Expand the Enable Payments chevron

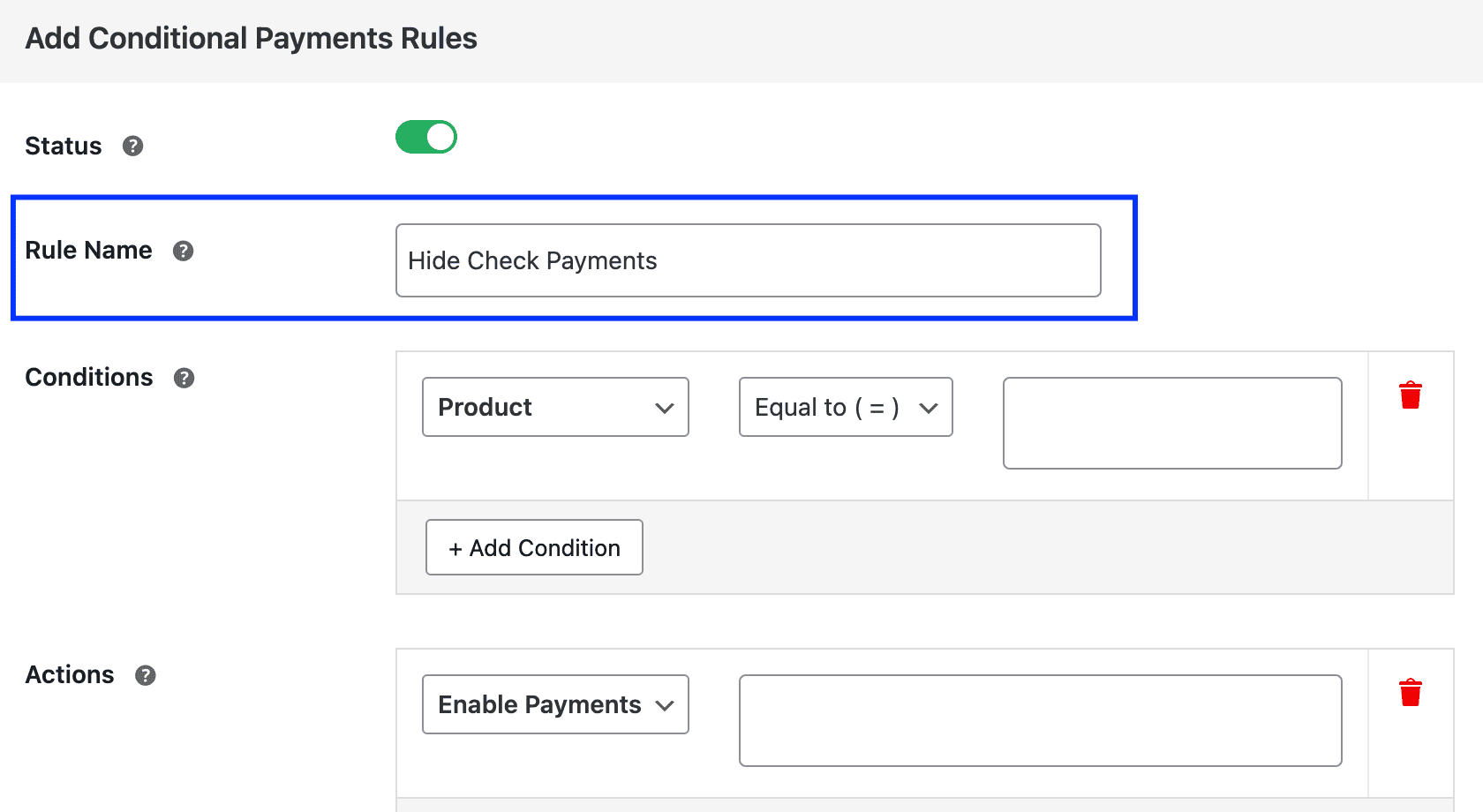(664, 704)
